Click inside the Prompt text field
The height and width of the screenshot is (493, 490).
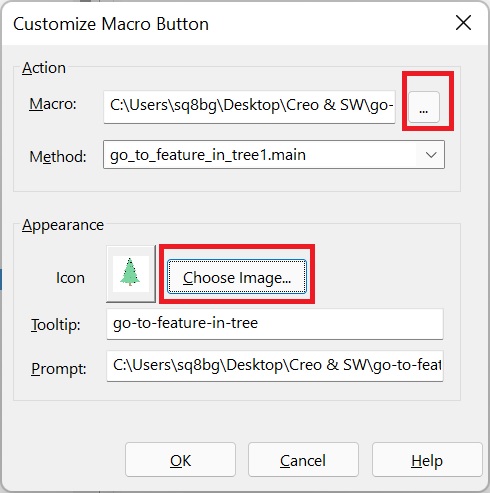[275, 366]
